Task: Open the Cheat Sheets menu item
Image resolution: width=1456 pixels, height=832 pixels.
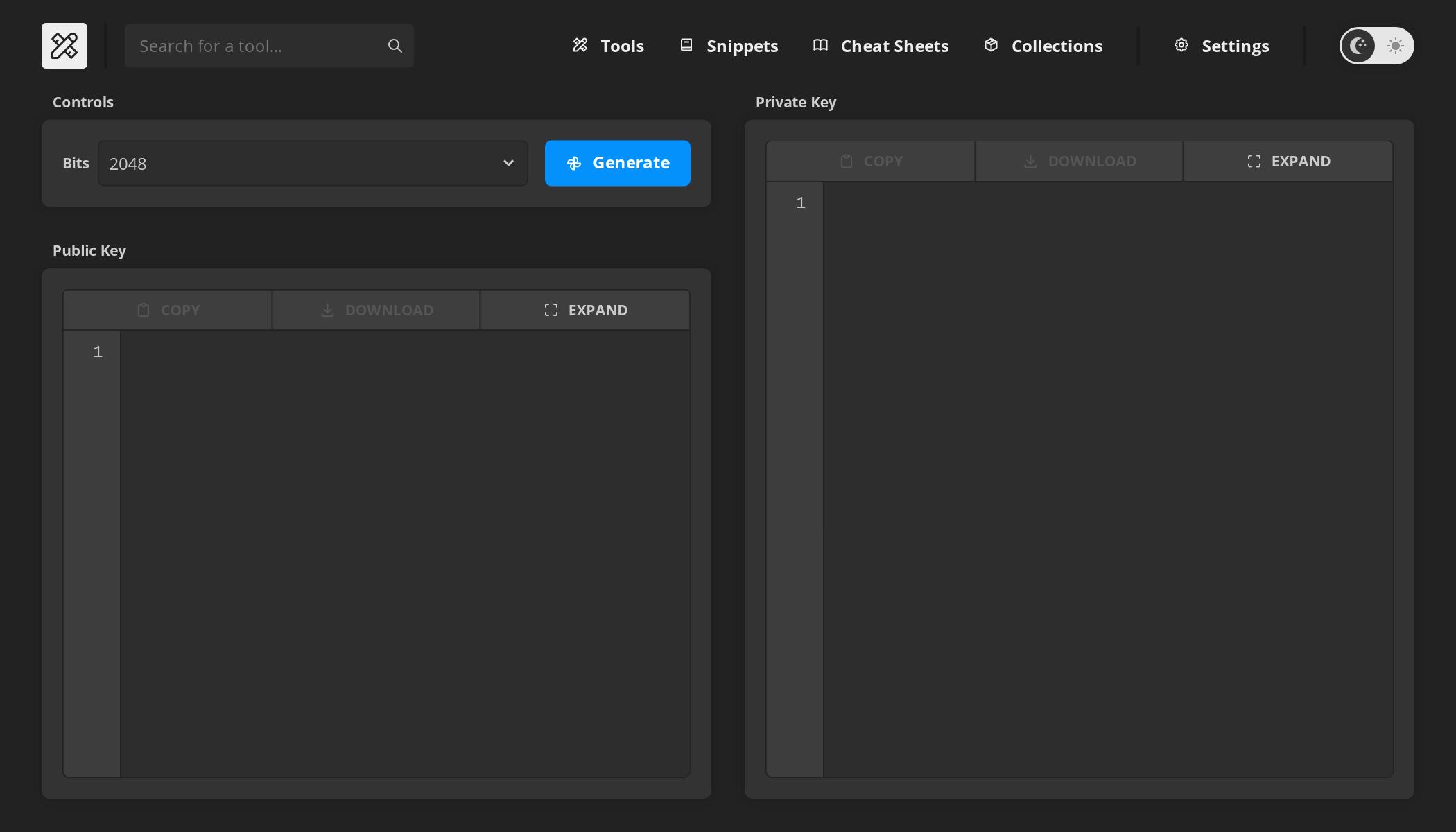Action: [x=881, y=46]
